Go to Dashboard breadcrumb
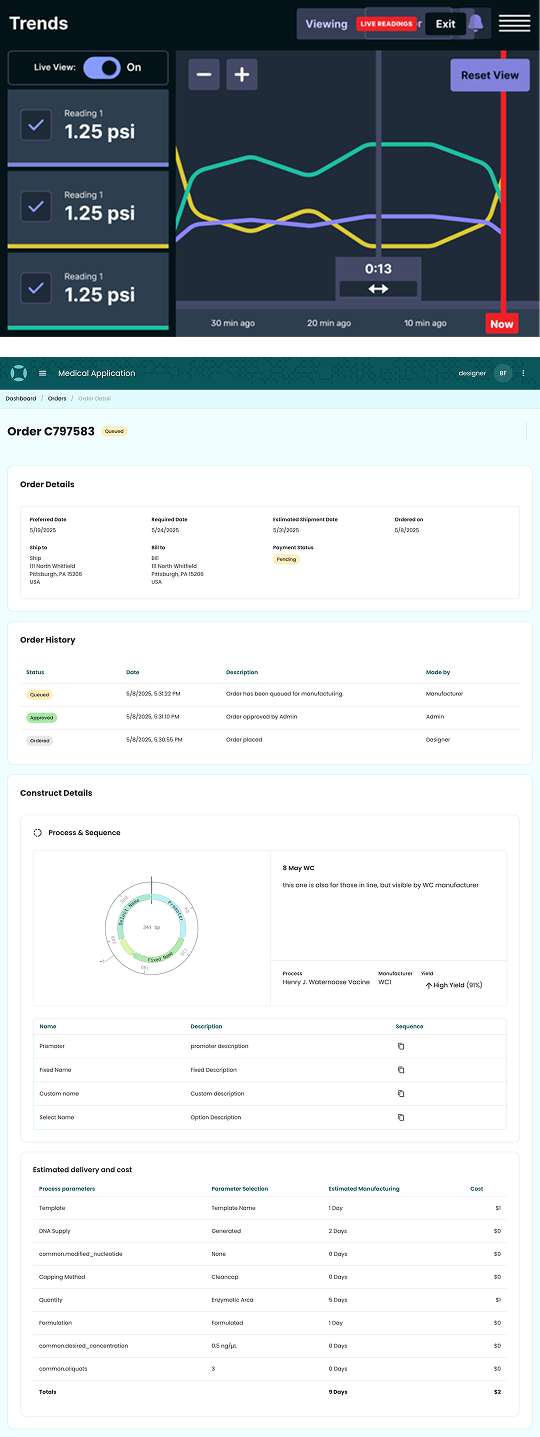Screen dimensions: 540x1437 [x=21, y=398]
